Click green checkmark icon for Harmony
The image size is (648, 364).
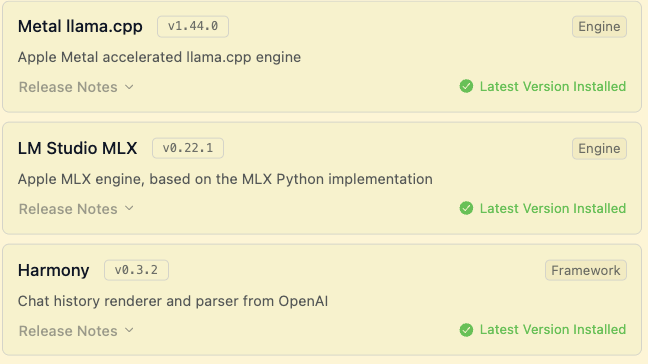pyautogui.click(x=466, y=330)
